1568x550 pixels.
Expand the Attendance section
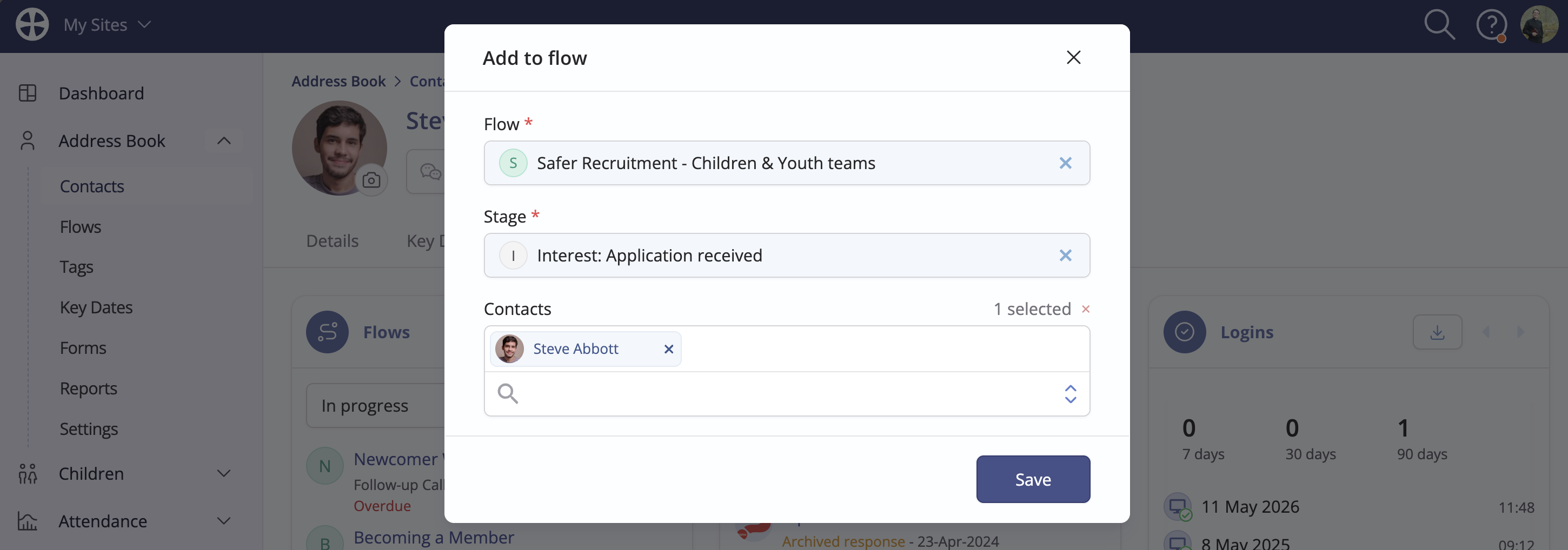(224, 521)
